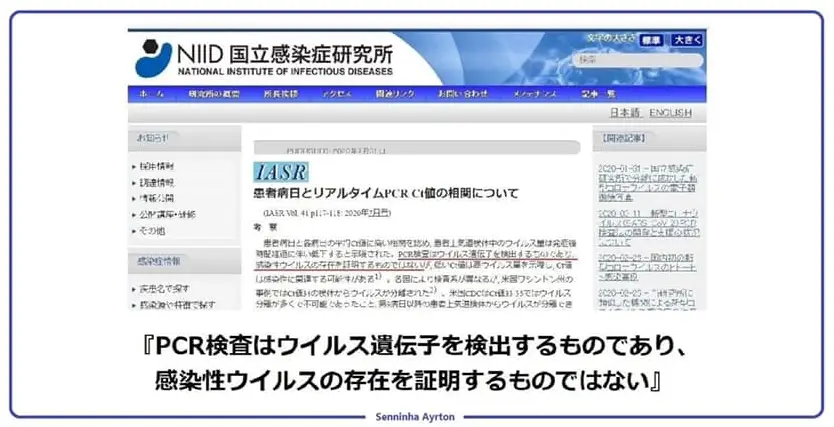Open the お問い合わせ menu item

(x=462, y=95)
